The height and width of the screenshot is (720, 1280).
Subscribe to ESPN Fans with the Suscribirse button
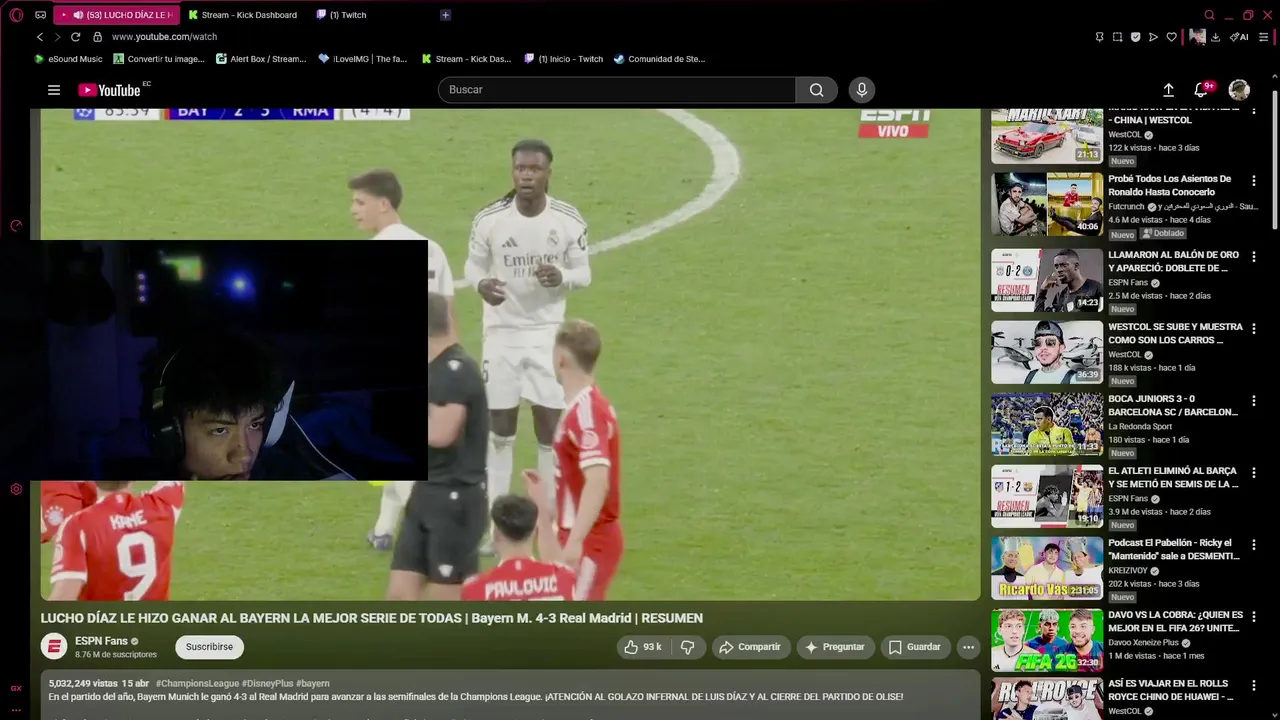point(209,647)
